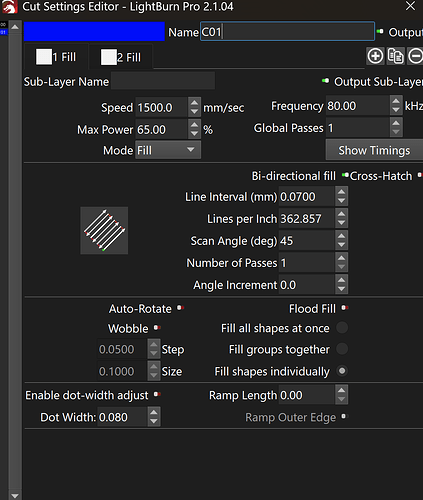Viewport: 423px width, 500px height.
Task: Increase Dot Width with up arrow
Action: [x=154, y=412]
